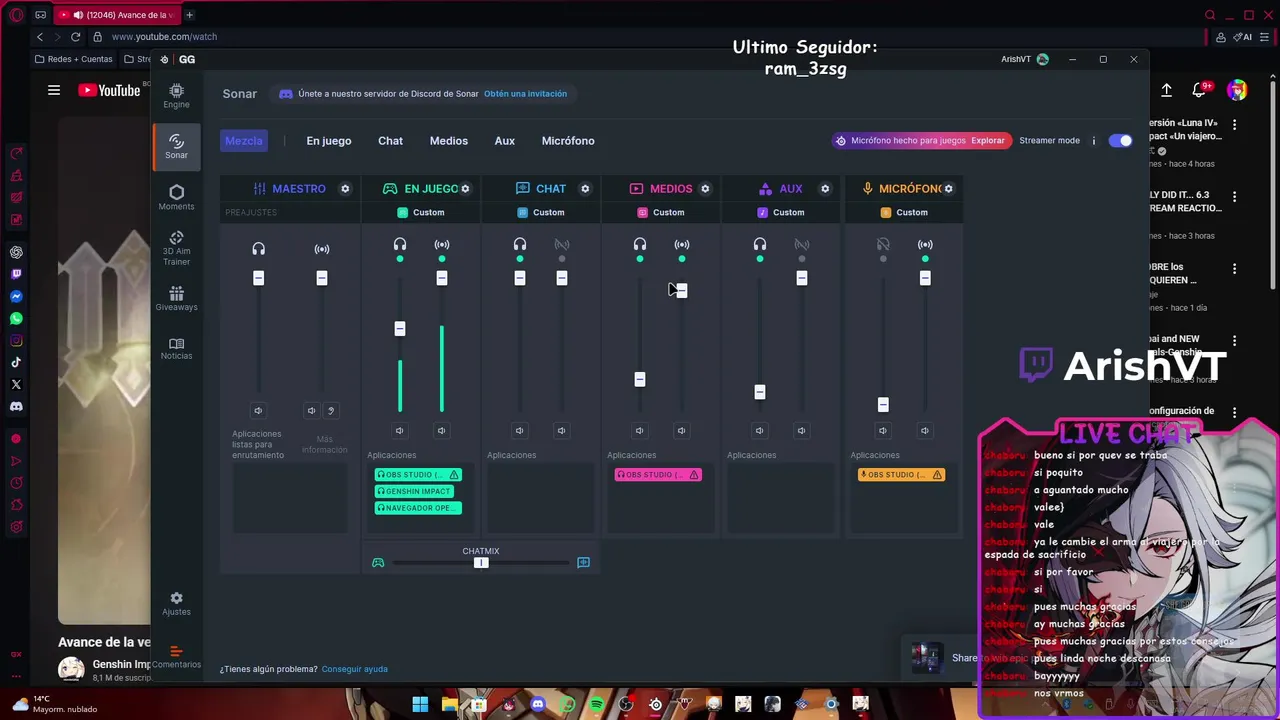Click the YouTube notifications bell
Viewport: 1280px width, 720px height.
point(1200,90)
